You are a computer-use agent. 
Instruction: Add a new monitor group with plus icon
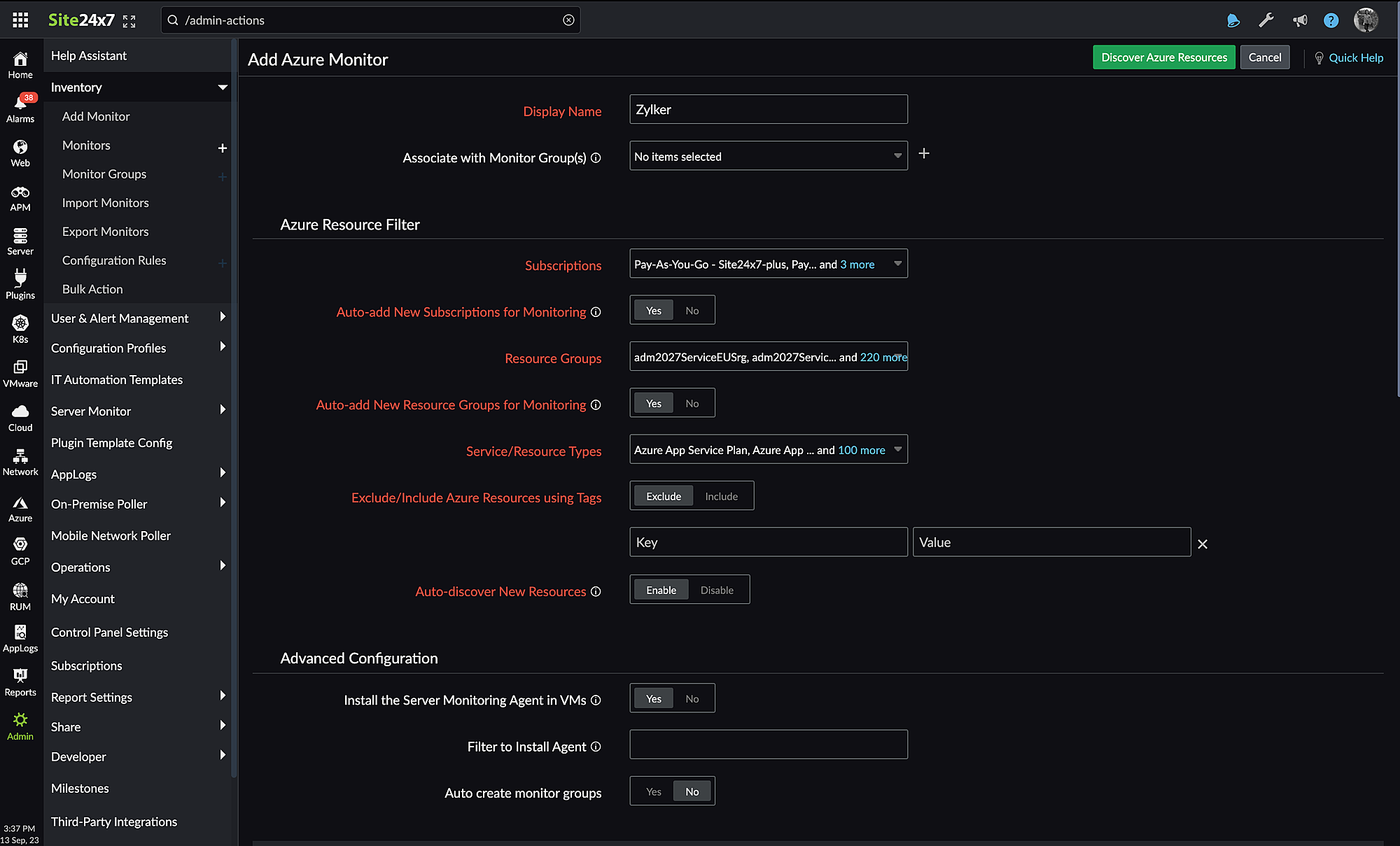click(x=924, y=153)
